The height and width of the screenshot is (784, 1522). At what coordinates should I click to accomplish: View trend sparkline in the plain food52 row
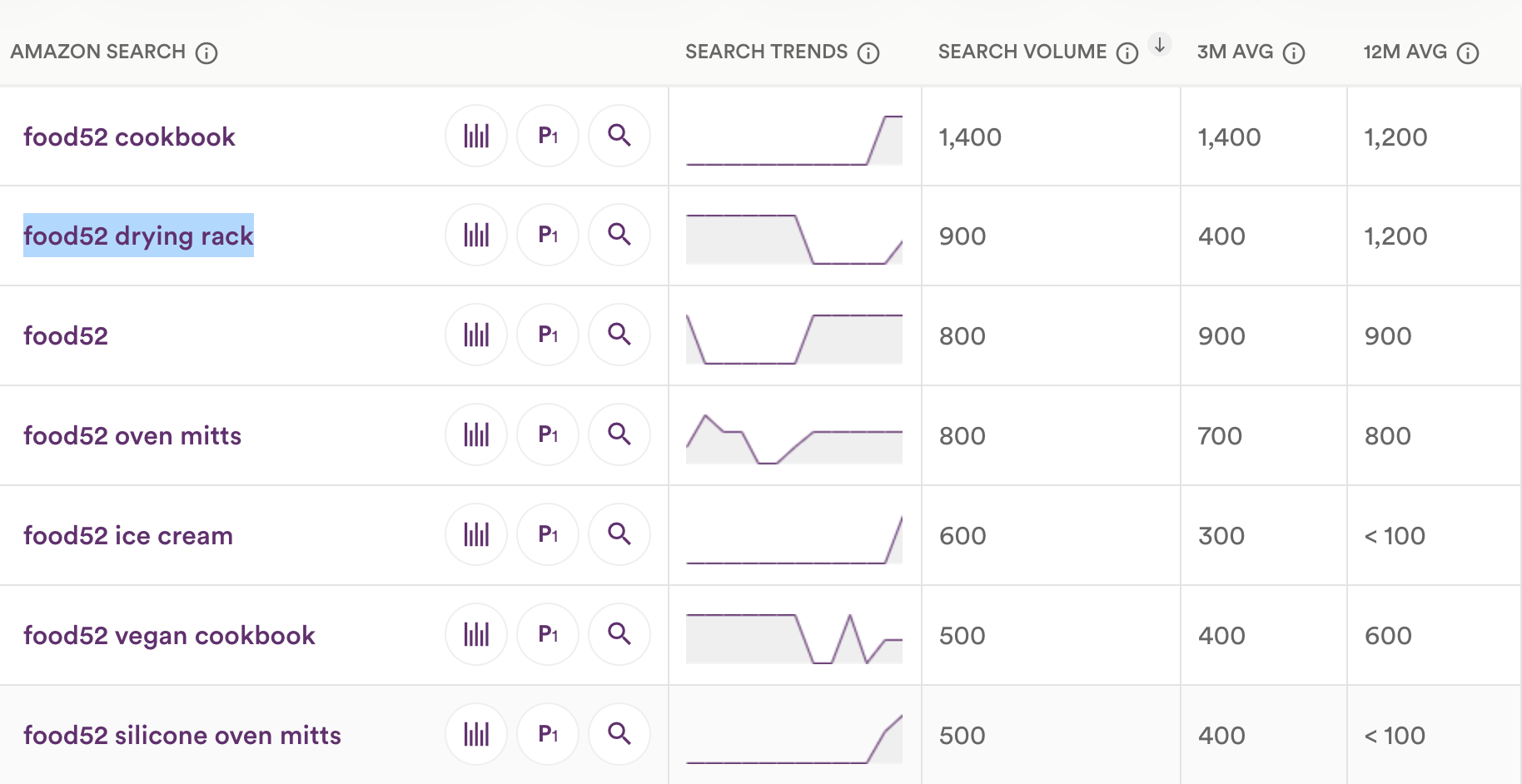coord(794,340)
